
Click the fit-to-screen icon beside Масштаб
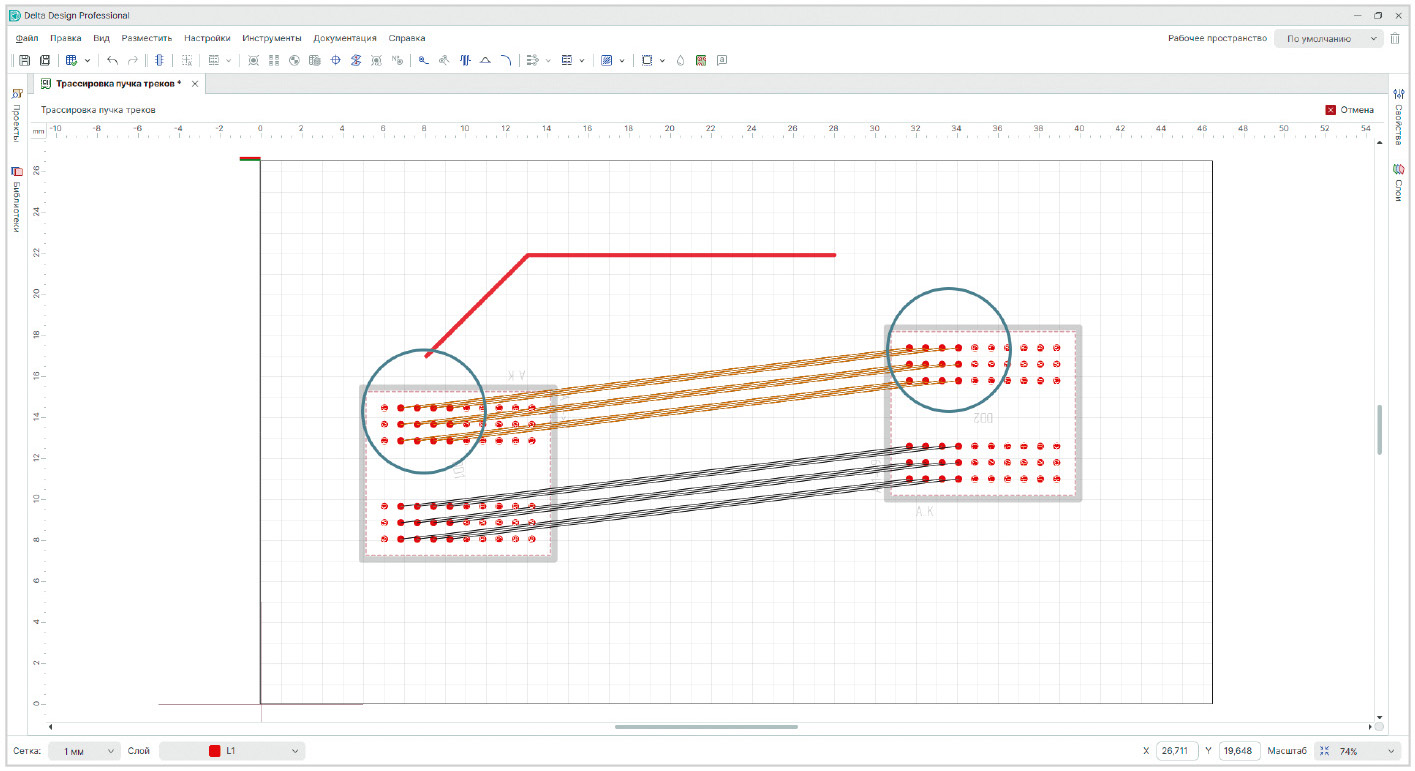pyautogui.click(x=1323, y=751)
